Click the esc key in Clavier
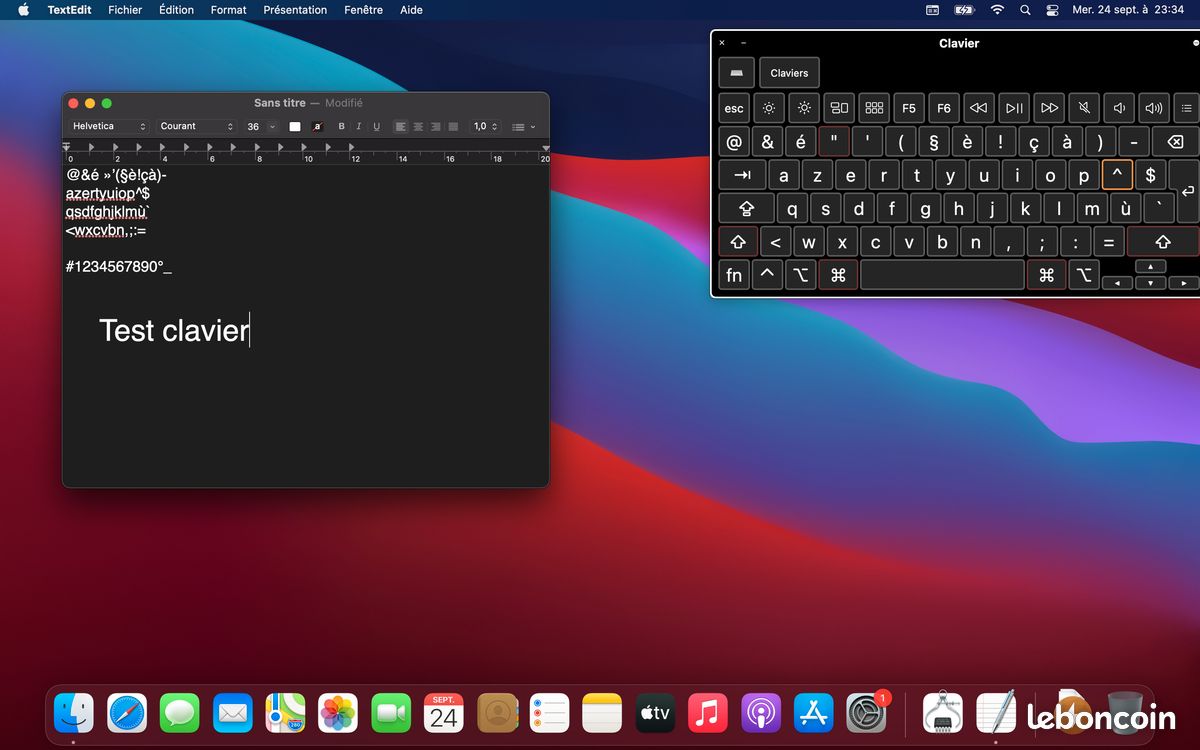 click(734, 108)
